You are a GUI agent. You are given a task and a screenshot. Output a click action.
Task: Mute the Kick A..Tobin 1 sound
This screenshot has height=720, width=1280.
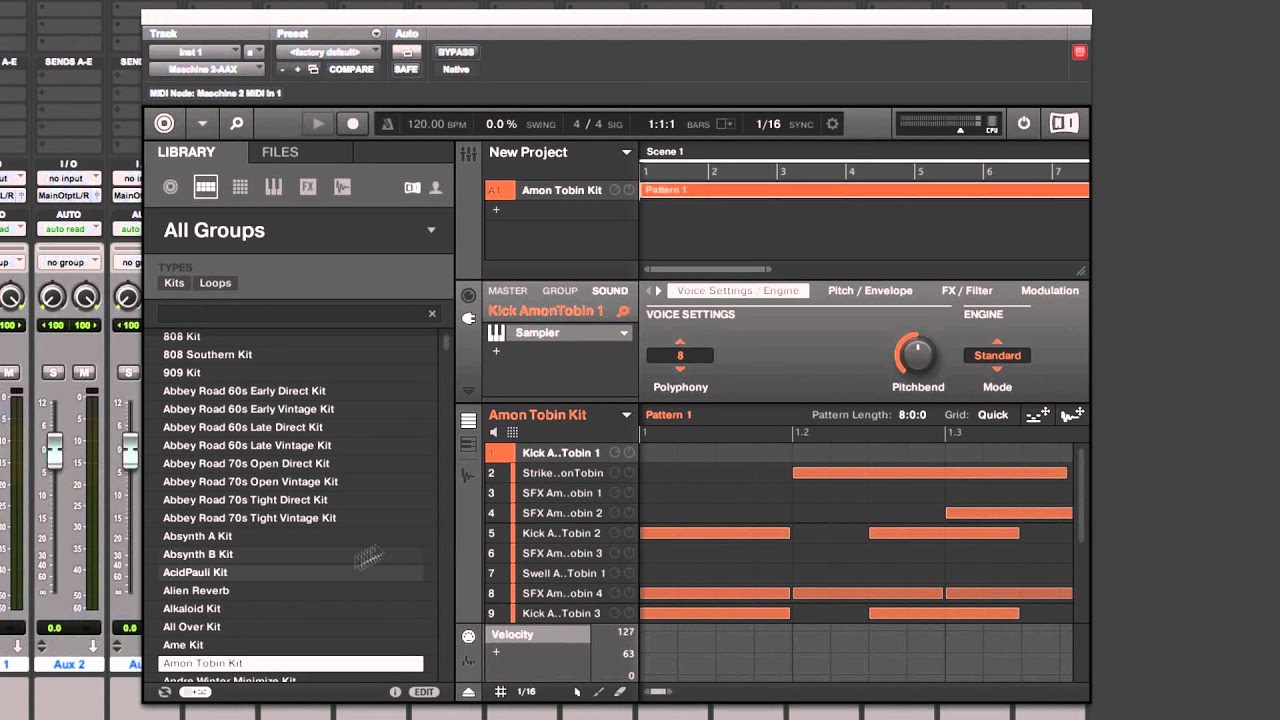point(615,453)
